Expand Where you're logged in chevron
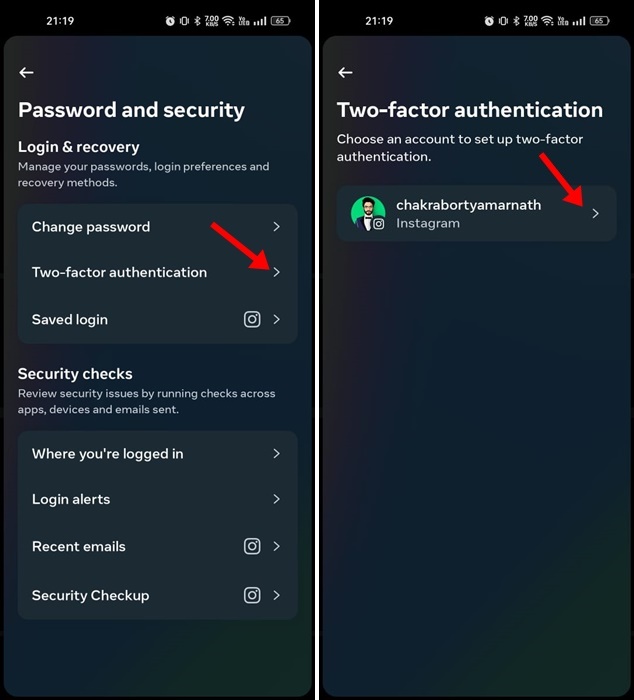Image resolution: width=634 pixels, height=700 pixels. pos(277,454)
